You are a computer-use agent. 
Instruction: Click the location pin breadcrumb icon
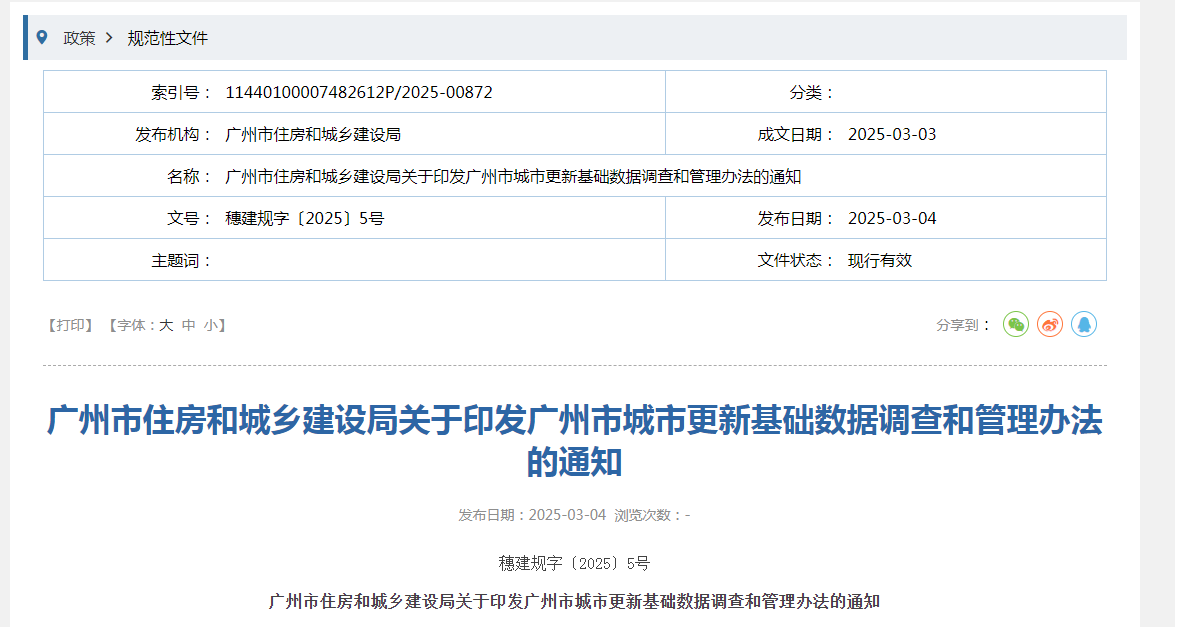tap(40, 37)
